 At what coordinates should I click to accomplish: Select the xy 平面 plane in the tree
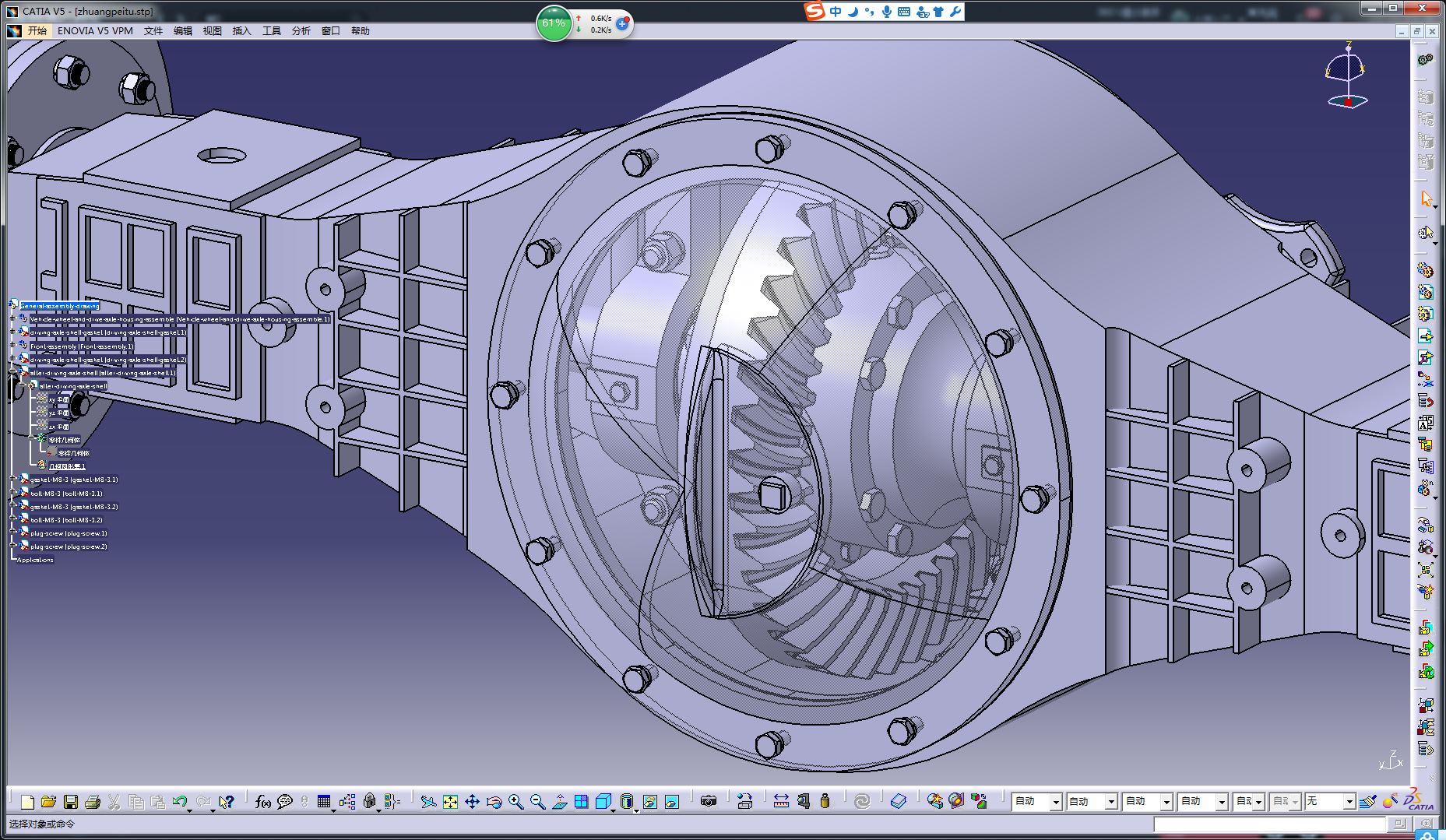coord(58,399)
